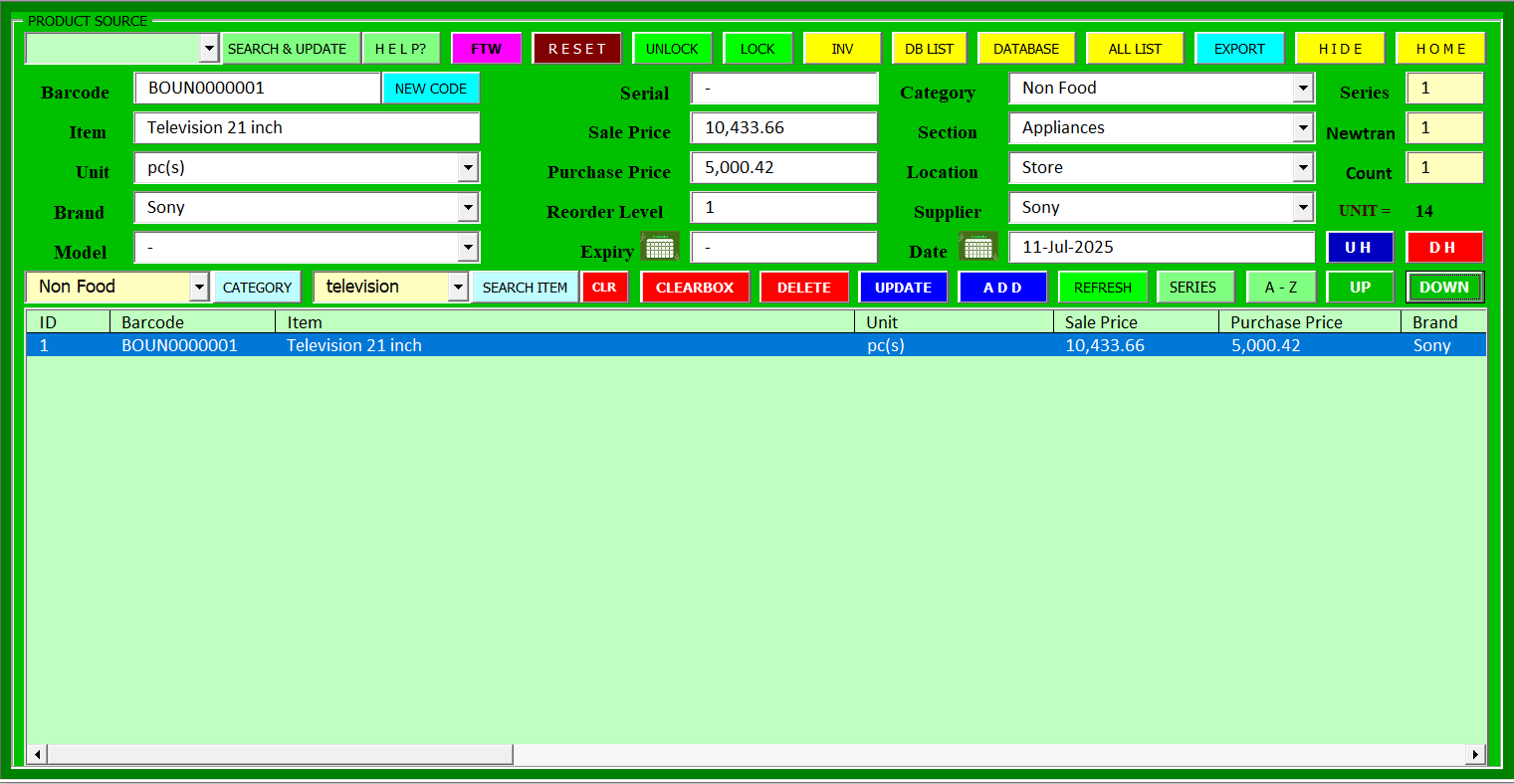Click the red DELETE button

[804, 288]
